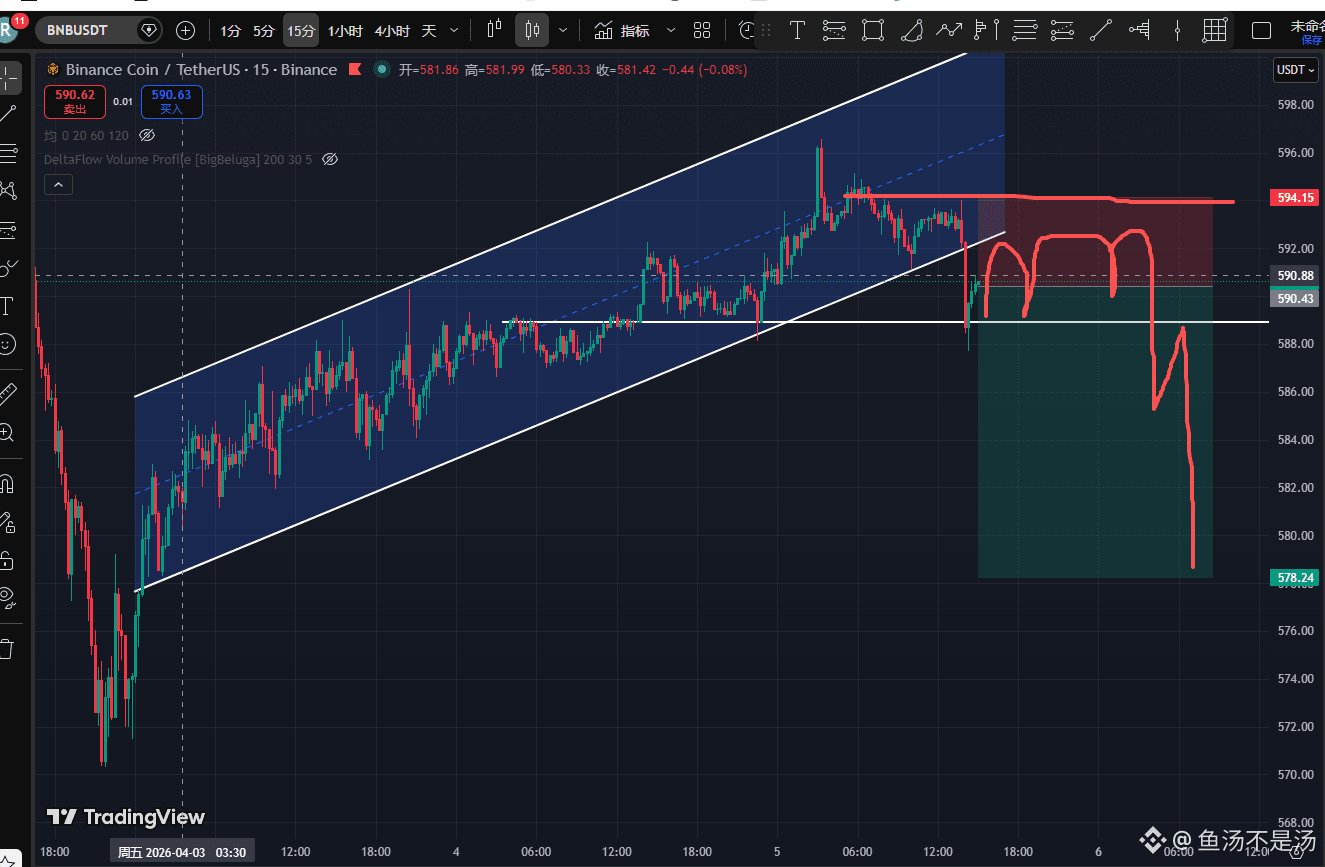Screen dimensions: 1325x867
Task: Select the brush tool in left sidebar
Action: tap(8, 267)
